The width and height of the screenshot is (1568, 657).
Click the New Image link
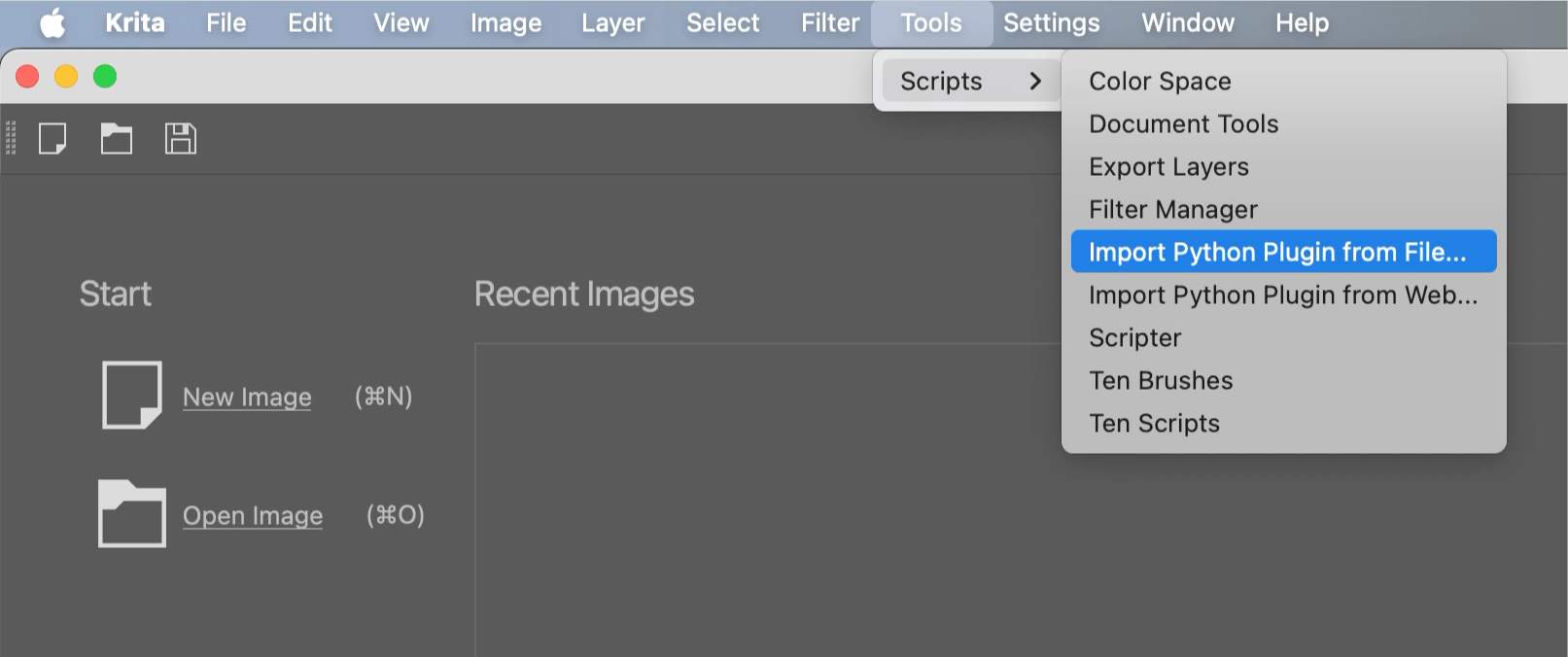[x=247, y=396]
